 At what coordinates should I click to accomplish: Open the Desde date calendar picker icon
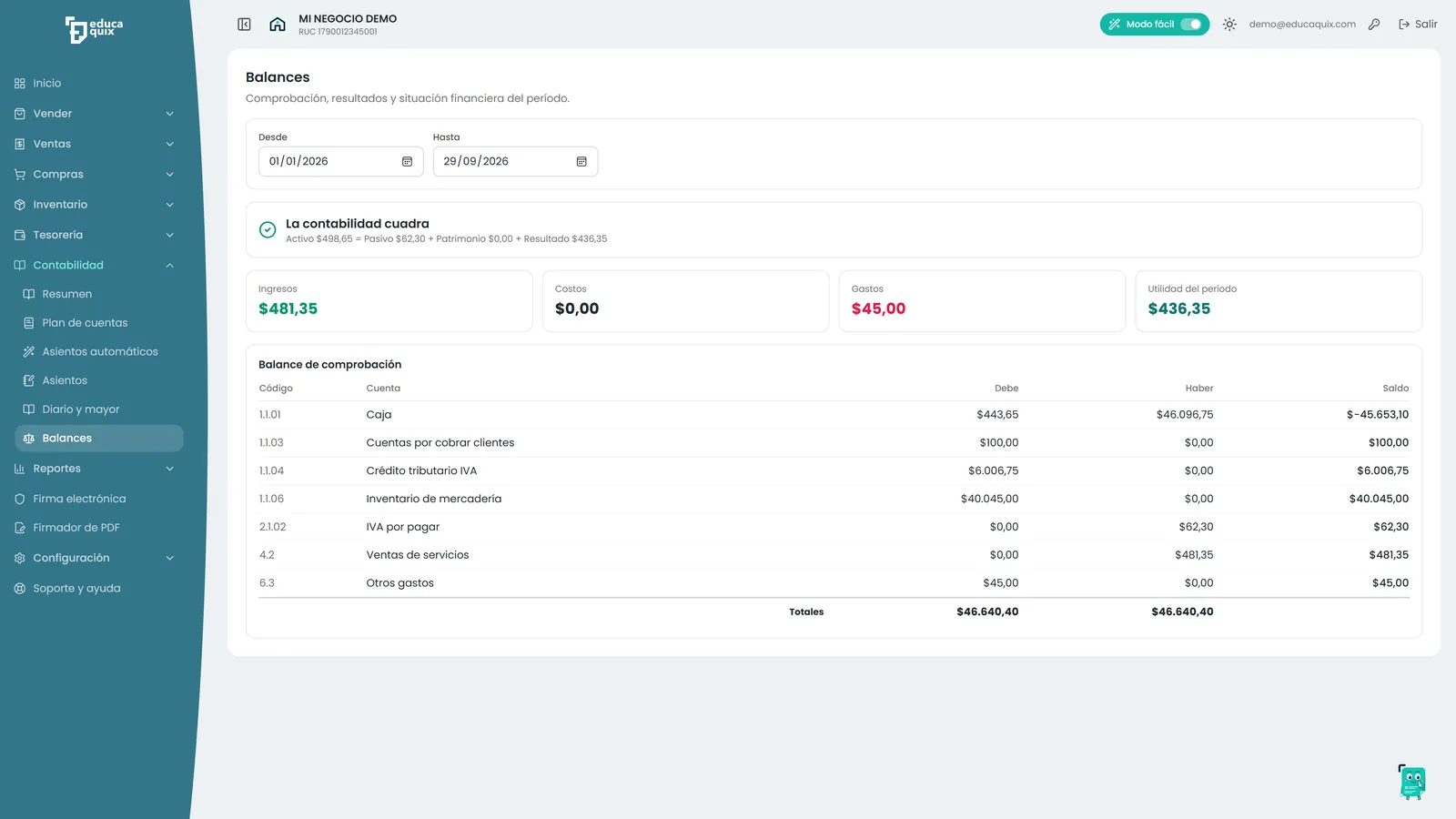[408, 162]
